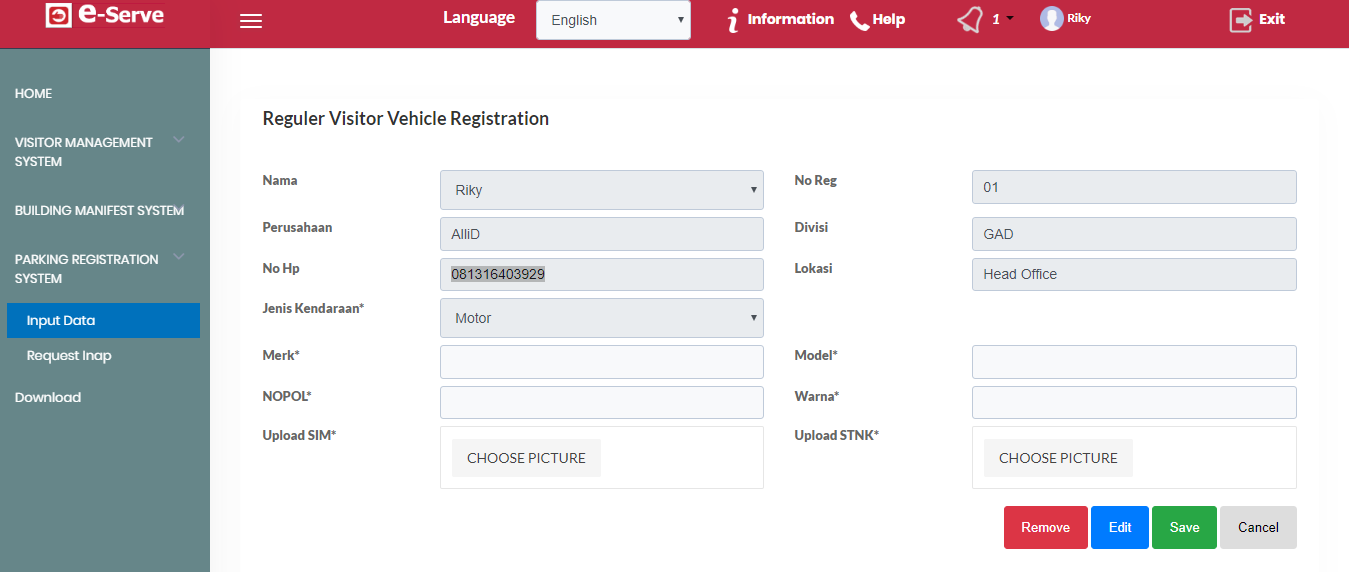Expand Visitor Management System menu
Image resolution: width=1349 pixels, height=572 pixels.
point(179,140)
